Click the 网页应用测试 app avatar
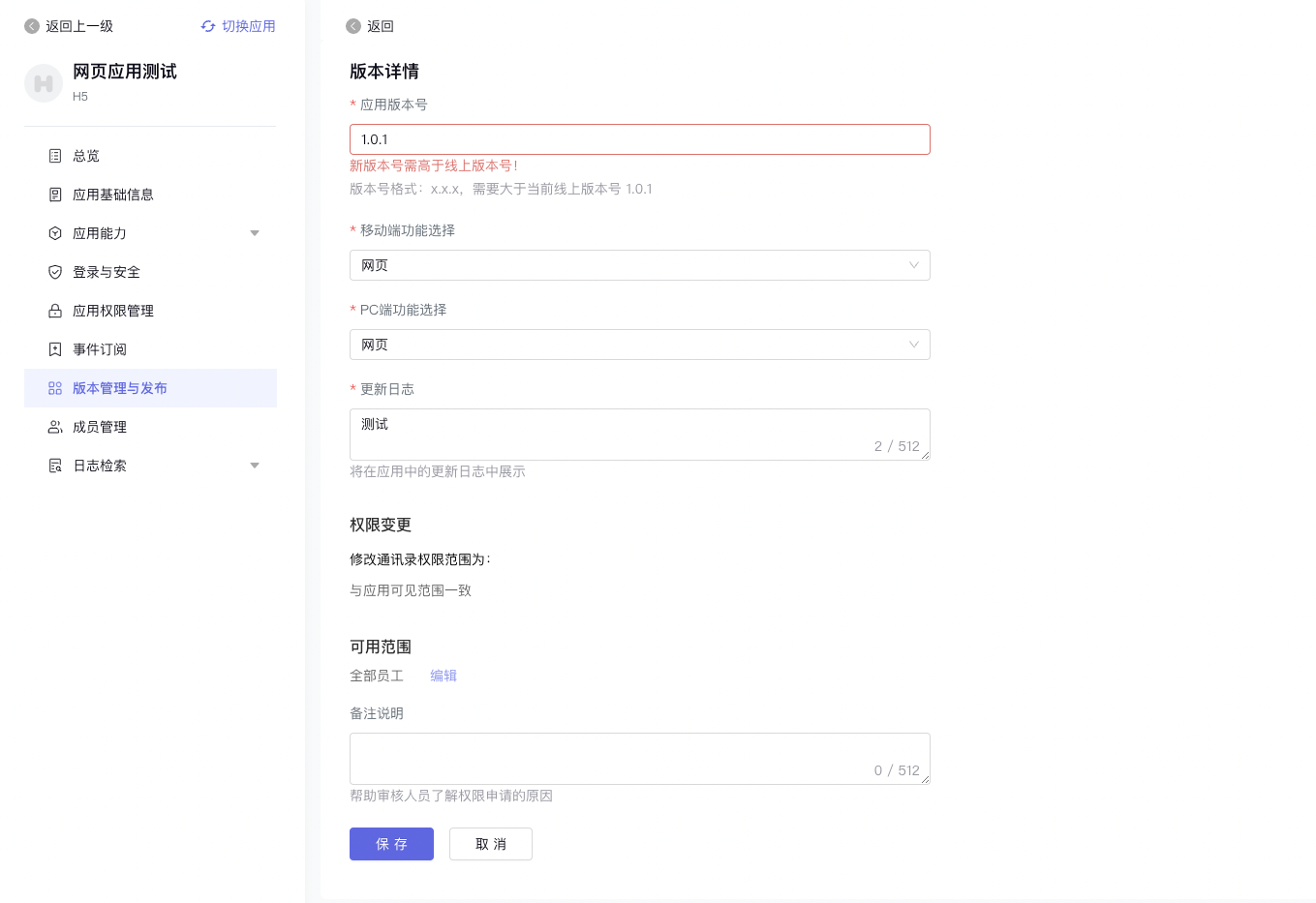Screen dimensions: 1316x903 coord(44,83)
